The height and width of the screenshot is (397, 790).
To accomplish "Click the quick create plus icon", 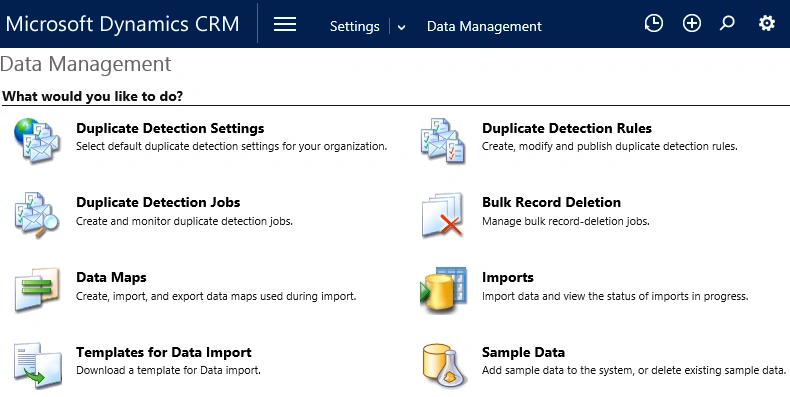I will [x=691, y=23].
